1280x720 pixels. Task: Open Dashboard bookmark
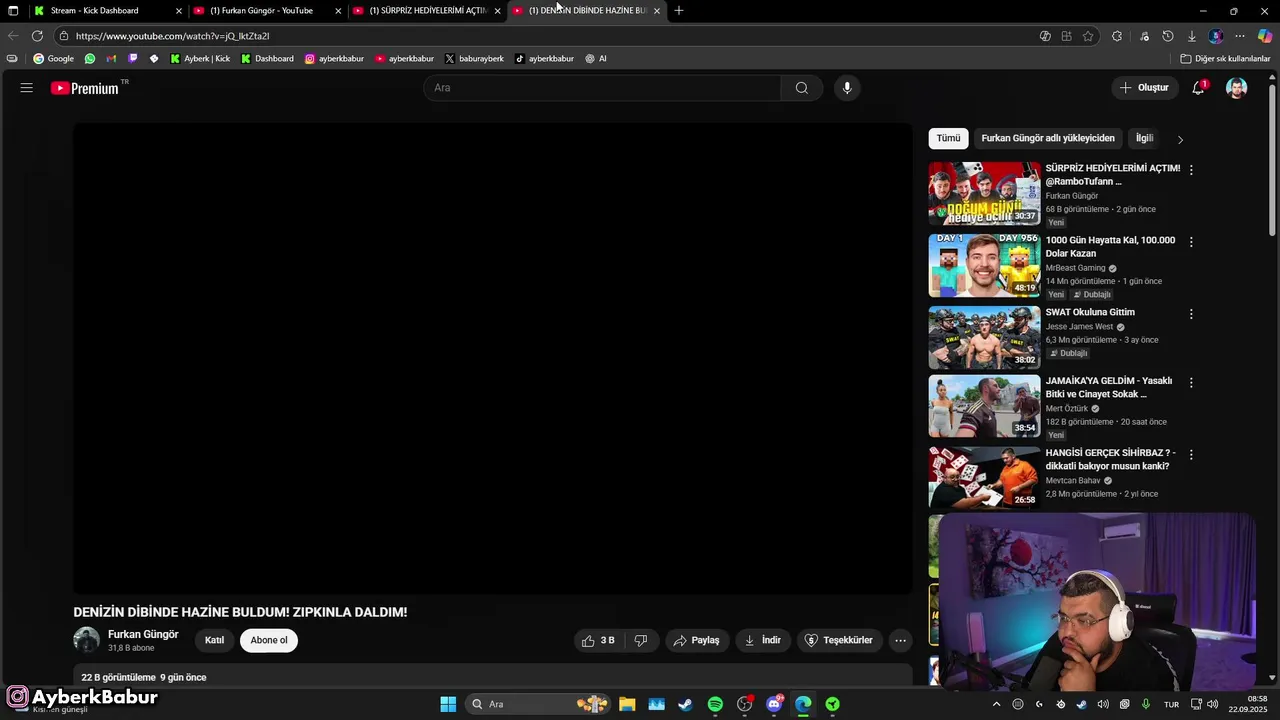268,59
